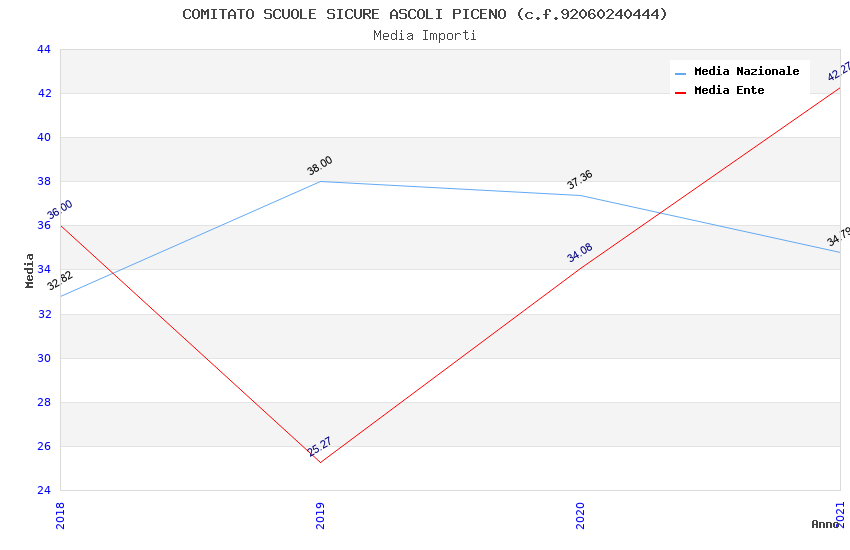
Task: Select the 2018 tick on the x-axis
Action: (60, 516)
